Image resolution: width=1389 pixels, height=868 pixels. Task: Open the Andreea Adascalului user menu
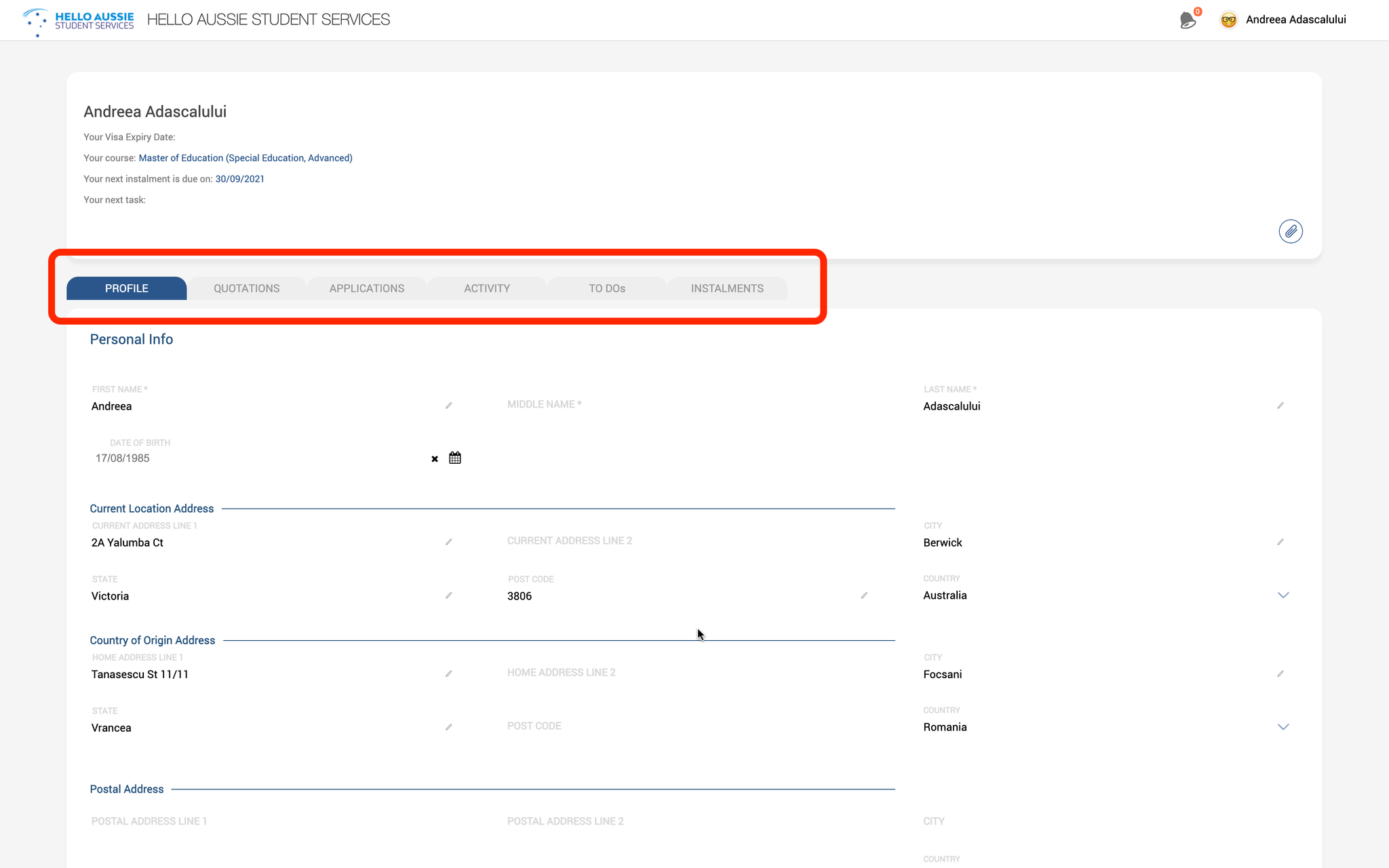click(x=1295, y=20)
